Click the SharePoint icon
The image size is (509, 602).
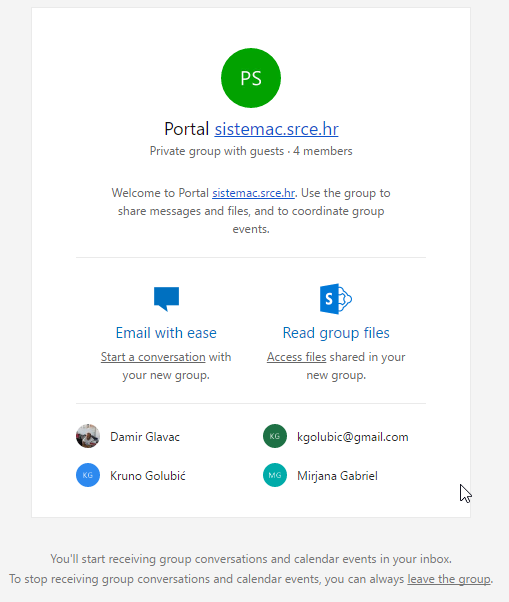pos(336,299)
